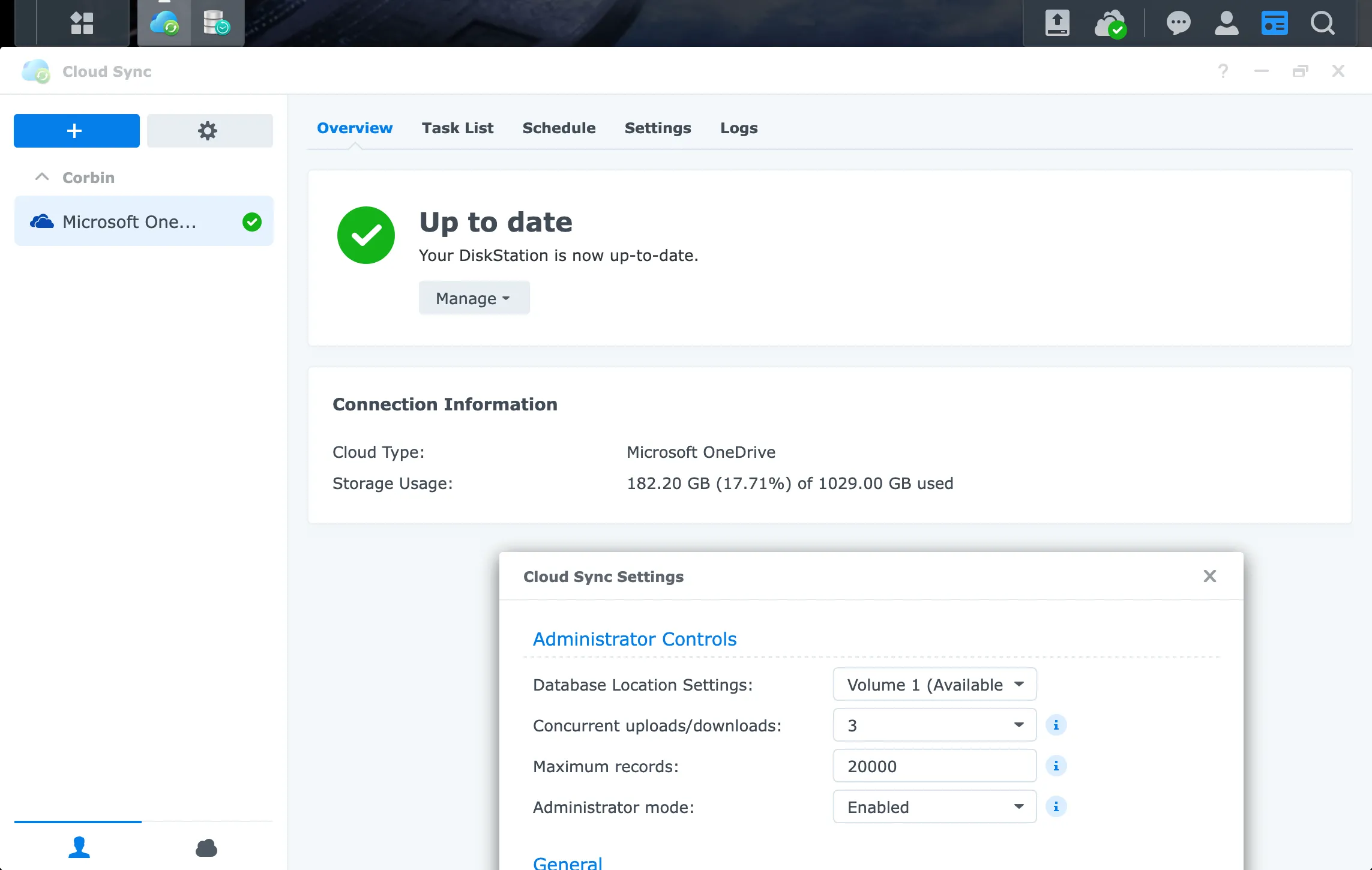
Task: Add a new cloud connection with plus button
Action: [76, 130]
